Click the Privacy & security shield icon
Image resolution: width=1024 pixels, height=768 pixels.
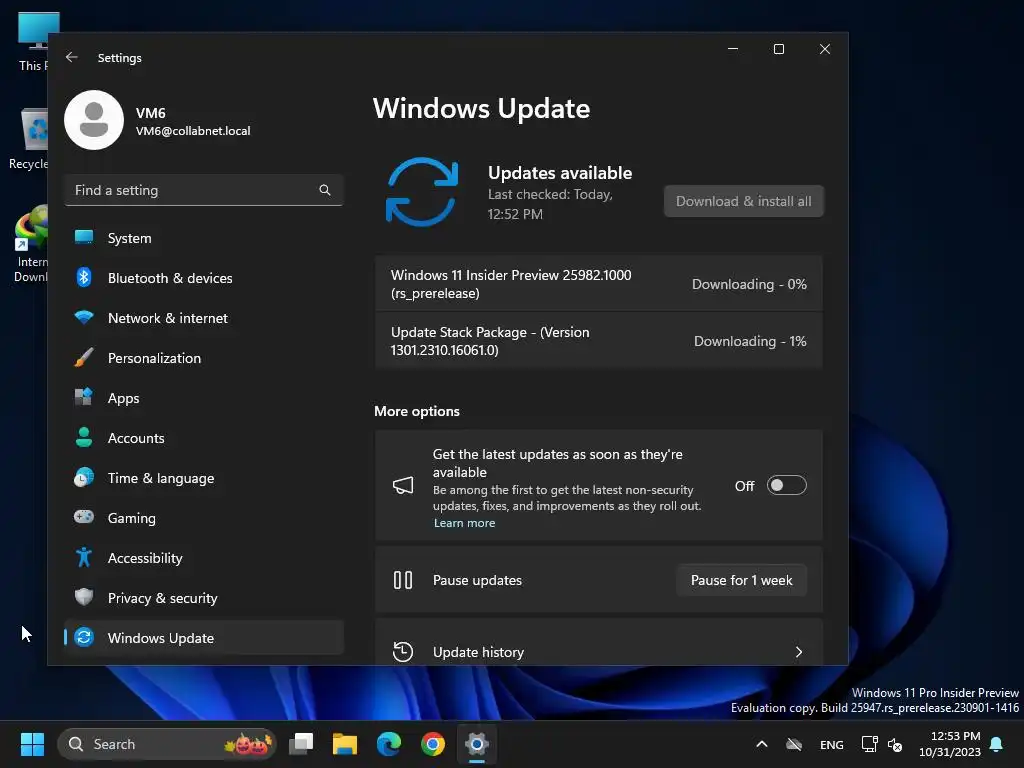click(84, 597)
